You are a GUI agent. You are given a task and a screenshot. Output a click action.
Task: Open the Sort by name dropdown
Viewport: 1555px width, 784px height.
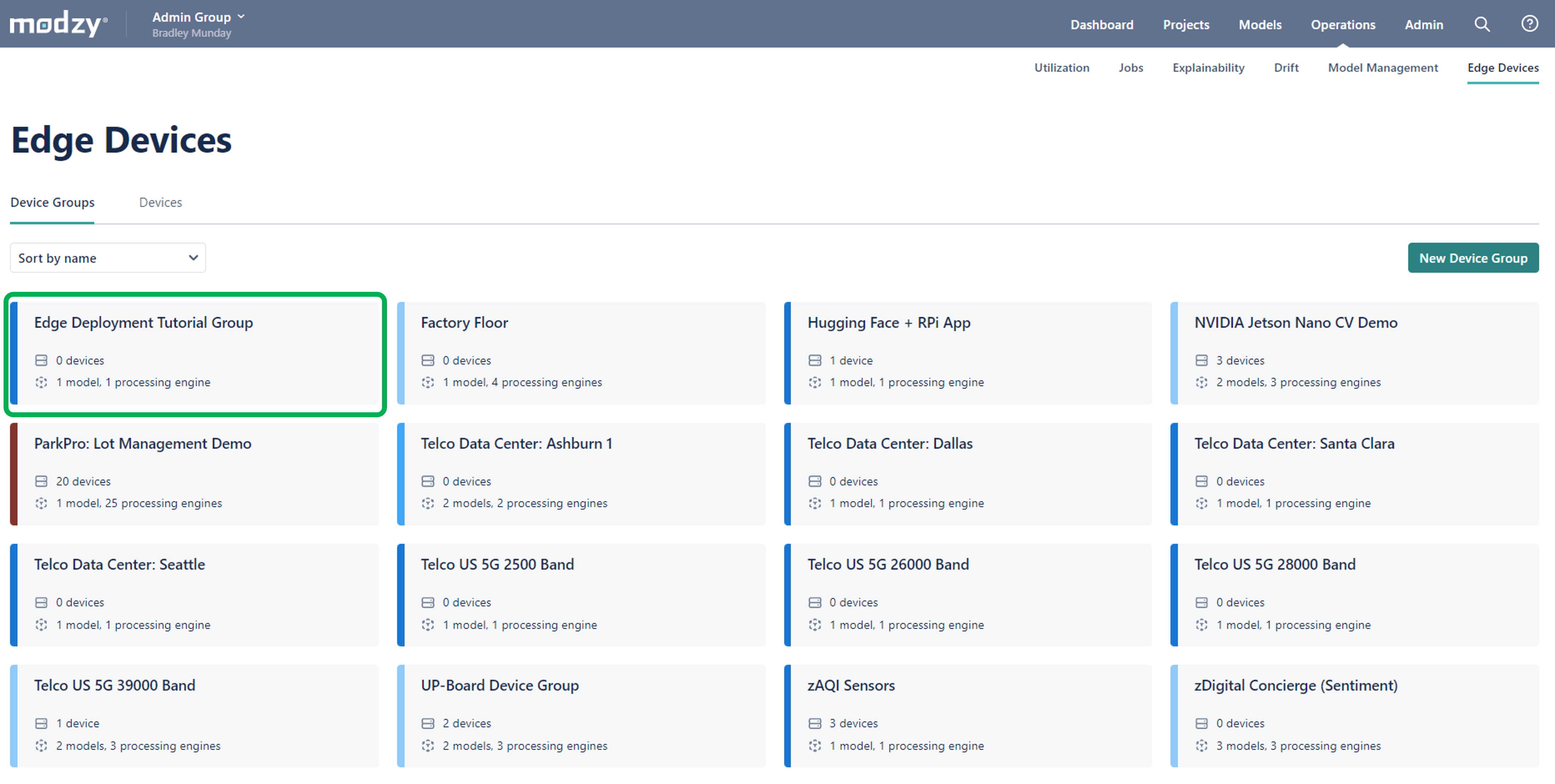point(107,258)
